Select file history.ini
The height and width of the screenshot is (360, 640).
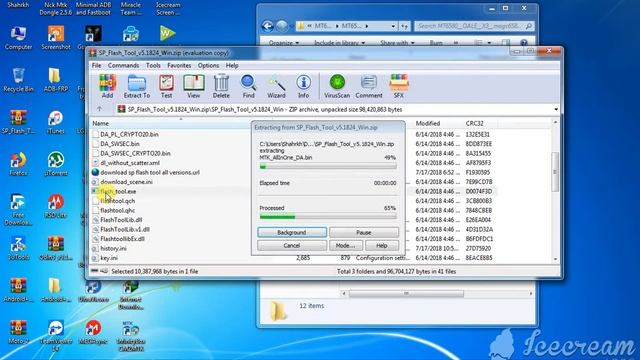113,248
